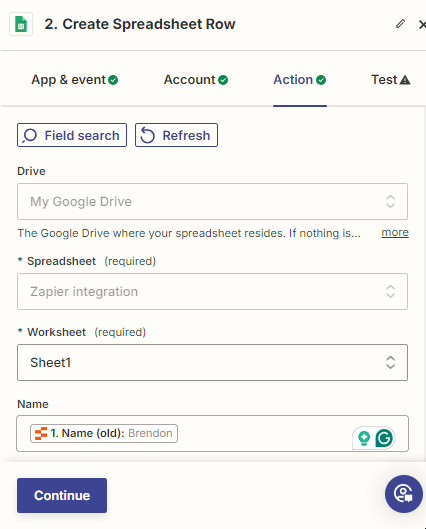Click the Field search button
The height and width of the screenshot is (529, 426).
click(72, 135)
